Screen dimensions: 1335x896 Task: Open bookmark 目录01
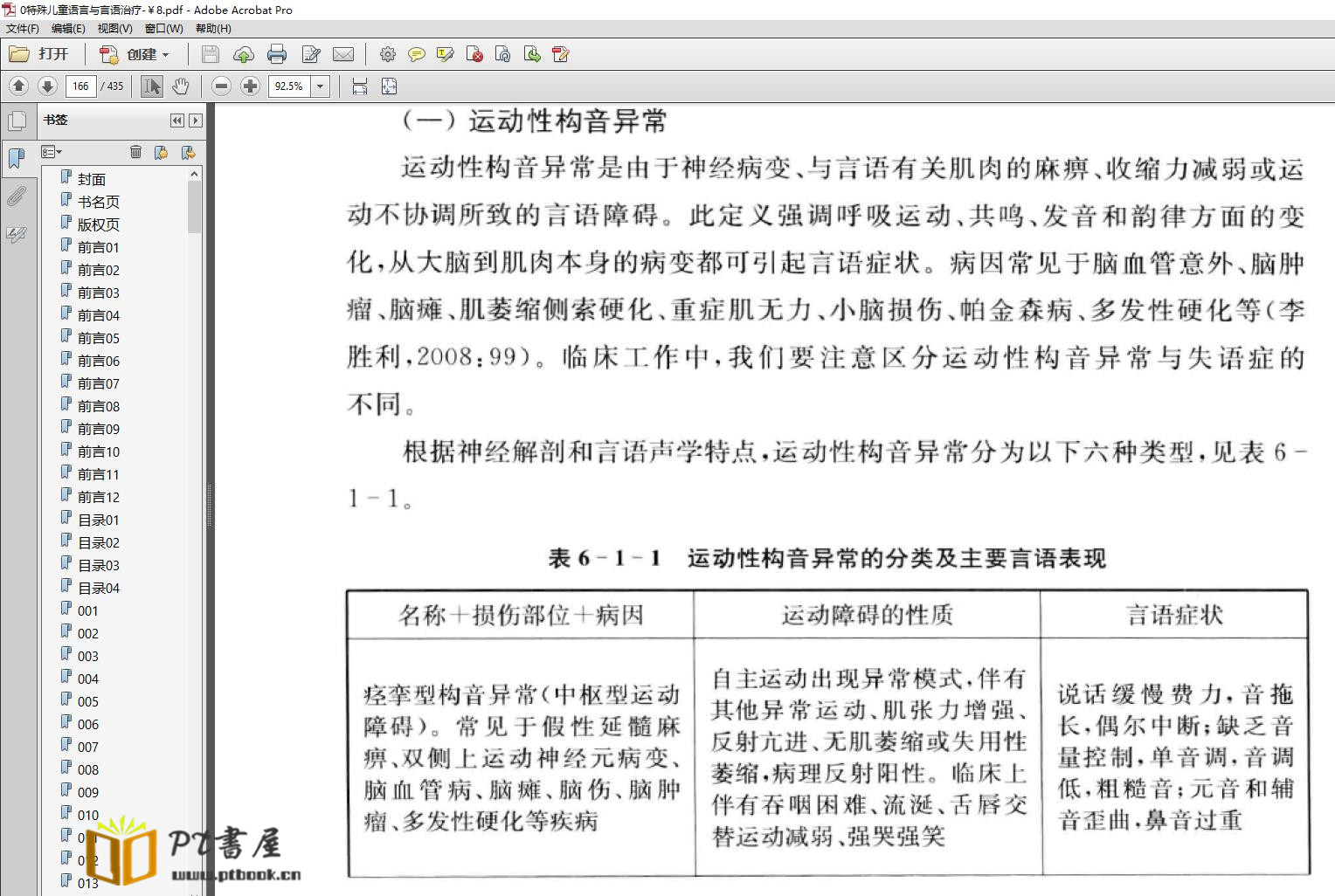point(99,520)
